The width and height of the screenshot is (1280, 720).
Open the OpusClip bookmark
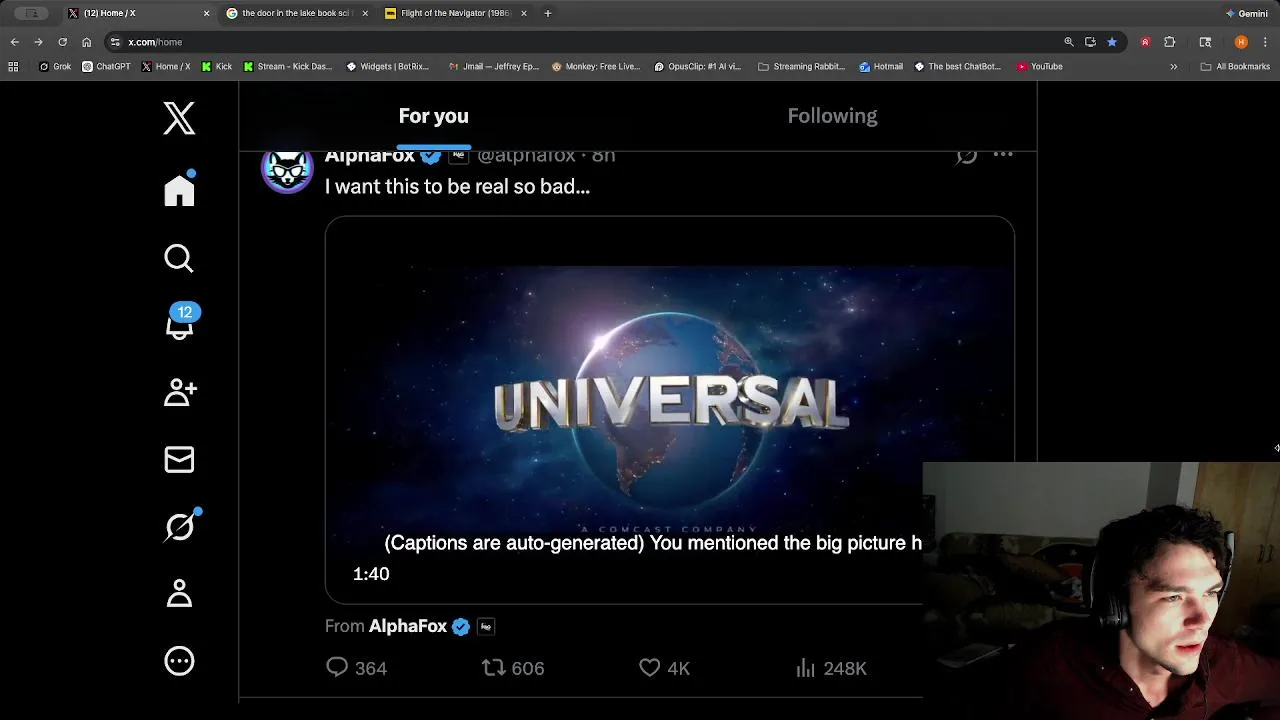click(x=698, y=67)
